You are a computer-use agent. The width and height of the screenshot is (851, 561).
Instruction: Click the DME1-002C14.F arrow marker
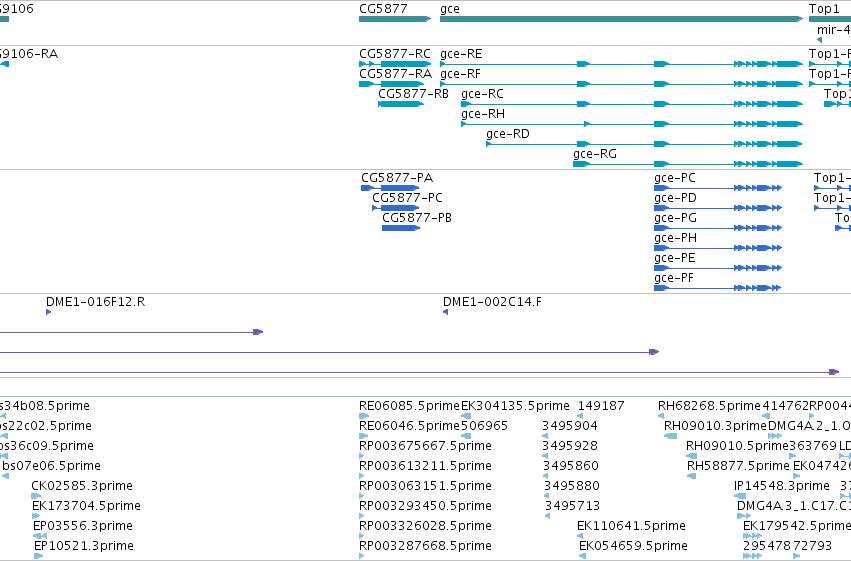446,312
